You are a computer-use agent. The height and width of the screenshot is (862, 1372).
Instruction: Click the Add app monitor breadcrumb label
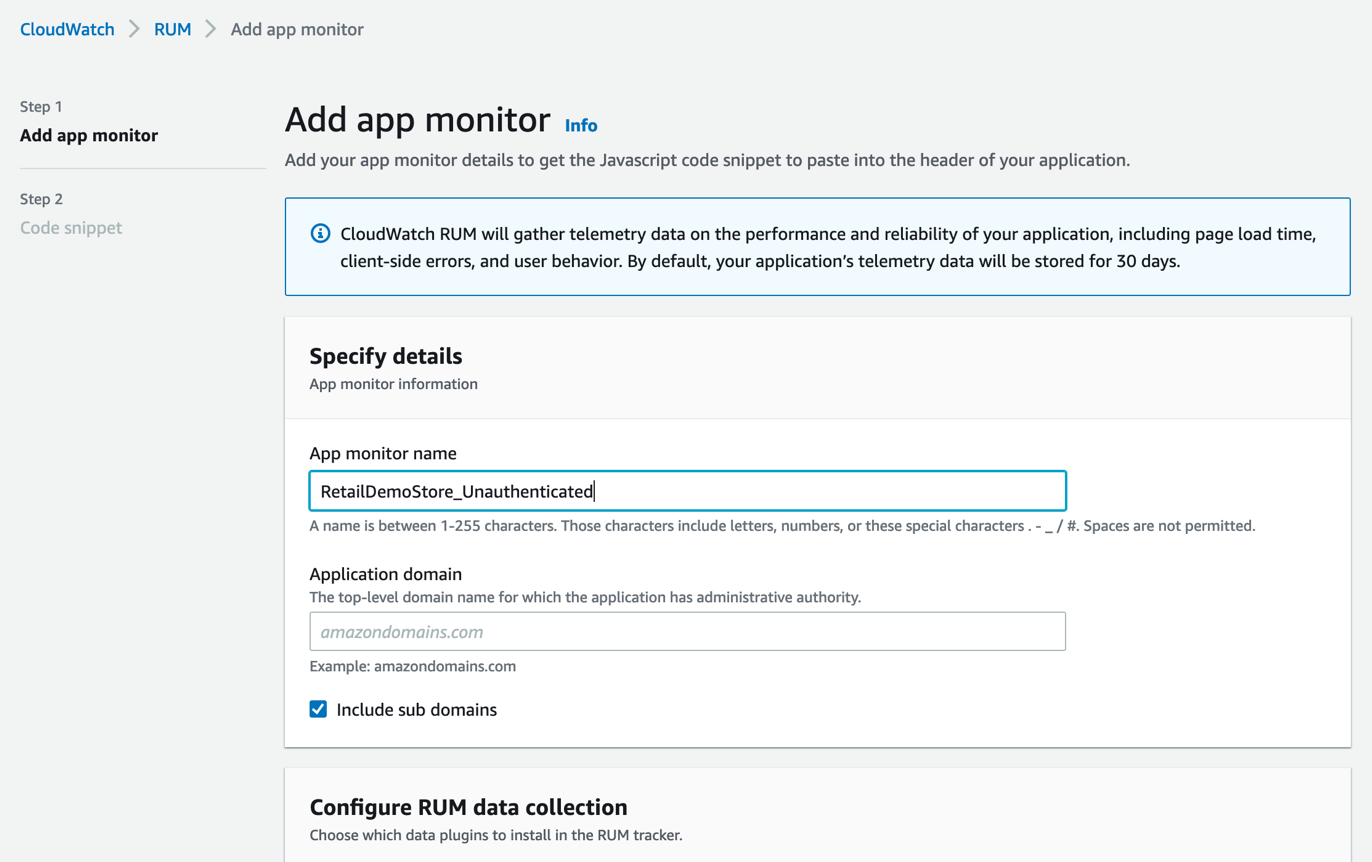click(x=296, y=29)
